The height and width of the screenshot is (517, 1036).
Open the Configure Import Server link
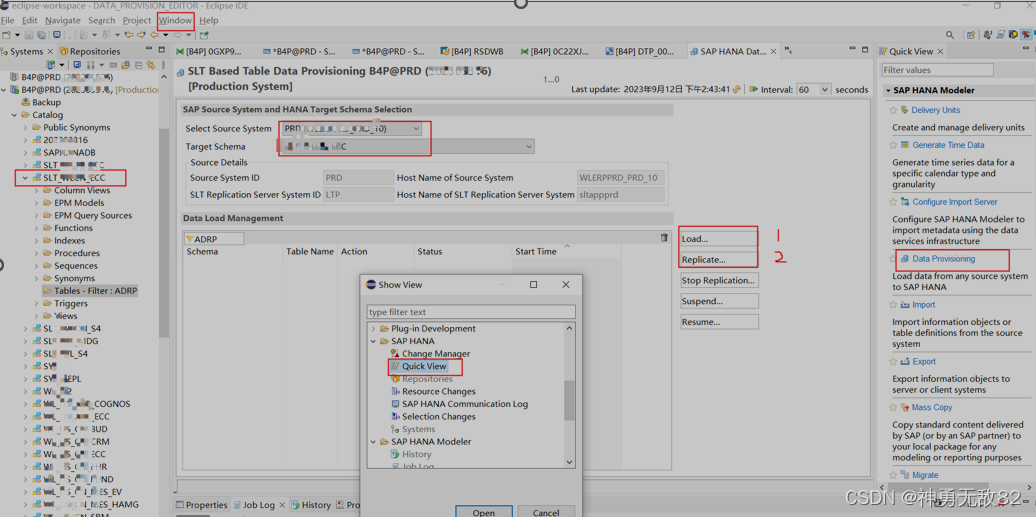[x=955, y=202]
